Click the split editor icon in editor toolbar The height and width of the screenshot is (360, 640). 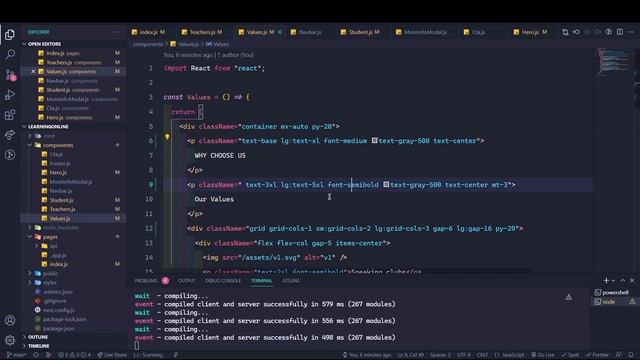click(x=620, y=32)
